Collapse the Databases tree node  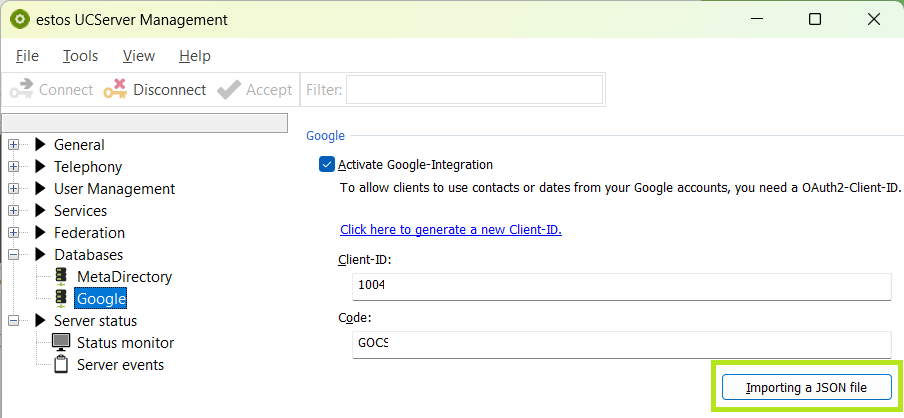14,255
